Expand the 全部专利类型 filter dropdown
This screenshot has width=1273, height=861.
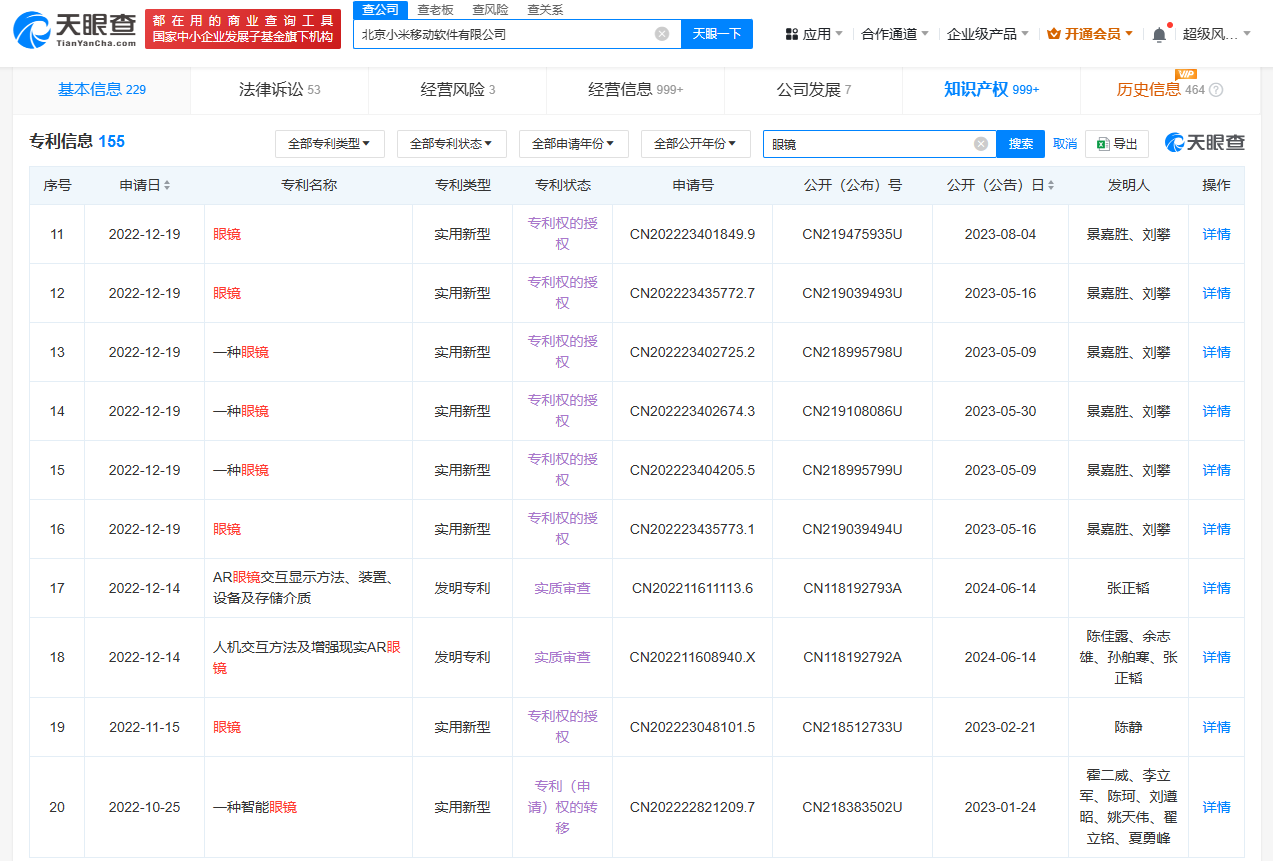330,143
